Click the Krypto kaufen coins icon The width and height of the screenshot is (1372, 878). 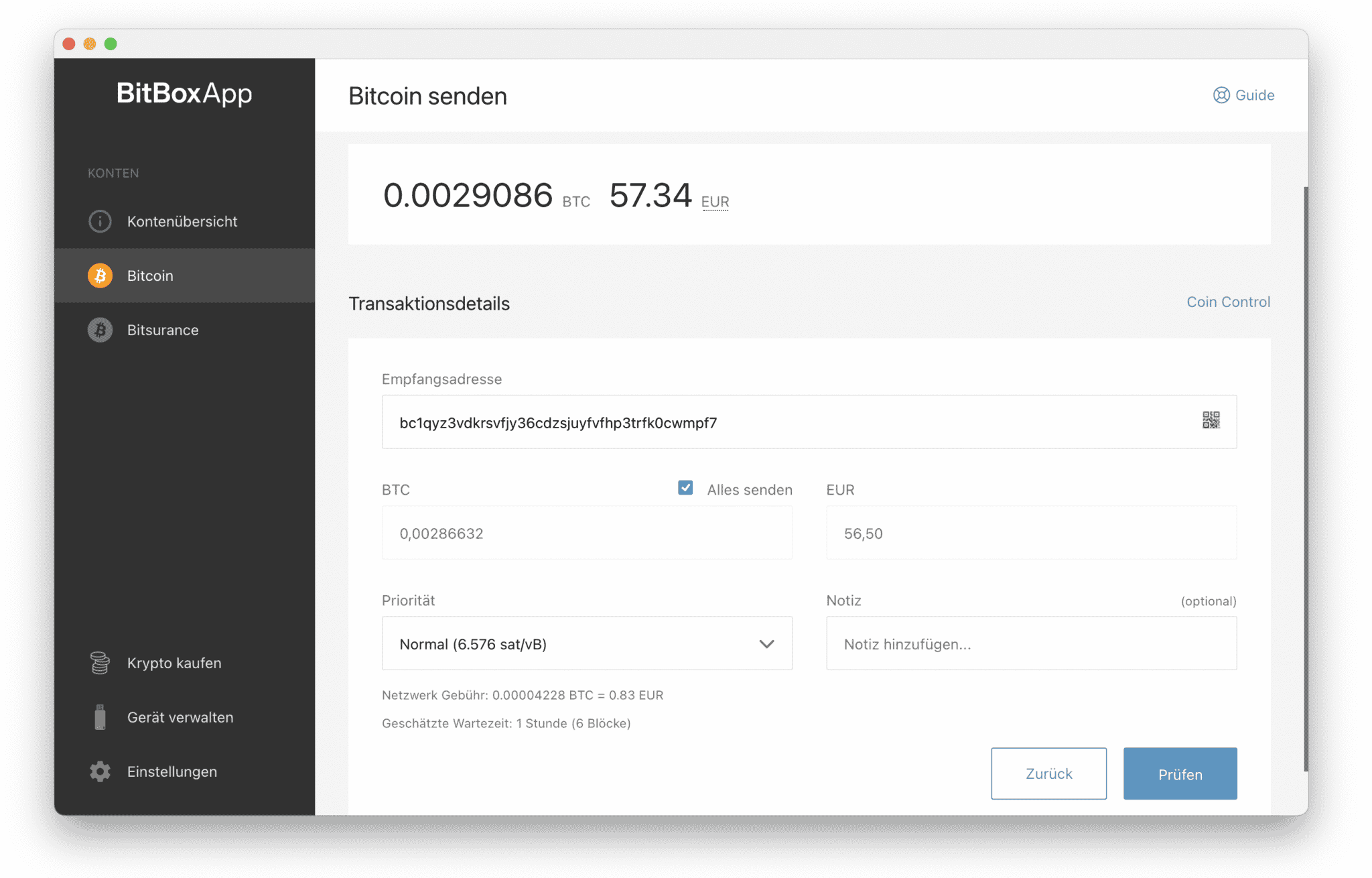(x=100, y=663)
